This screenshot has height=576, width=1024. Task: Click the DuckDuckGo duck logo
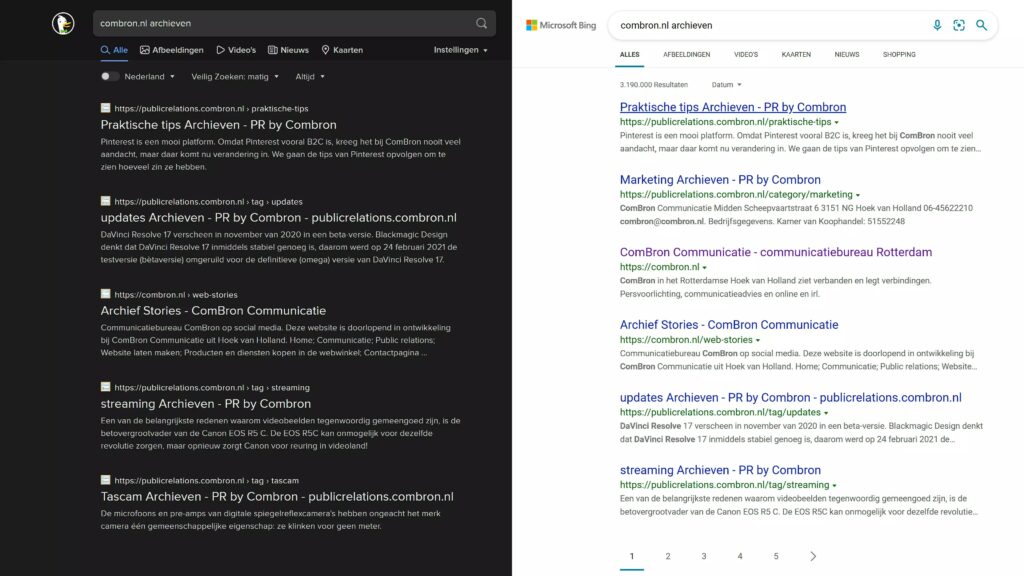(63, 24)
